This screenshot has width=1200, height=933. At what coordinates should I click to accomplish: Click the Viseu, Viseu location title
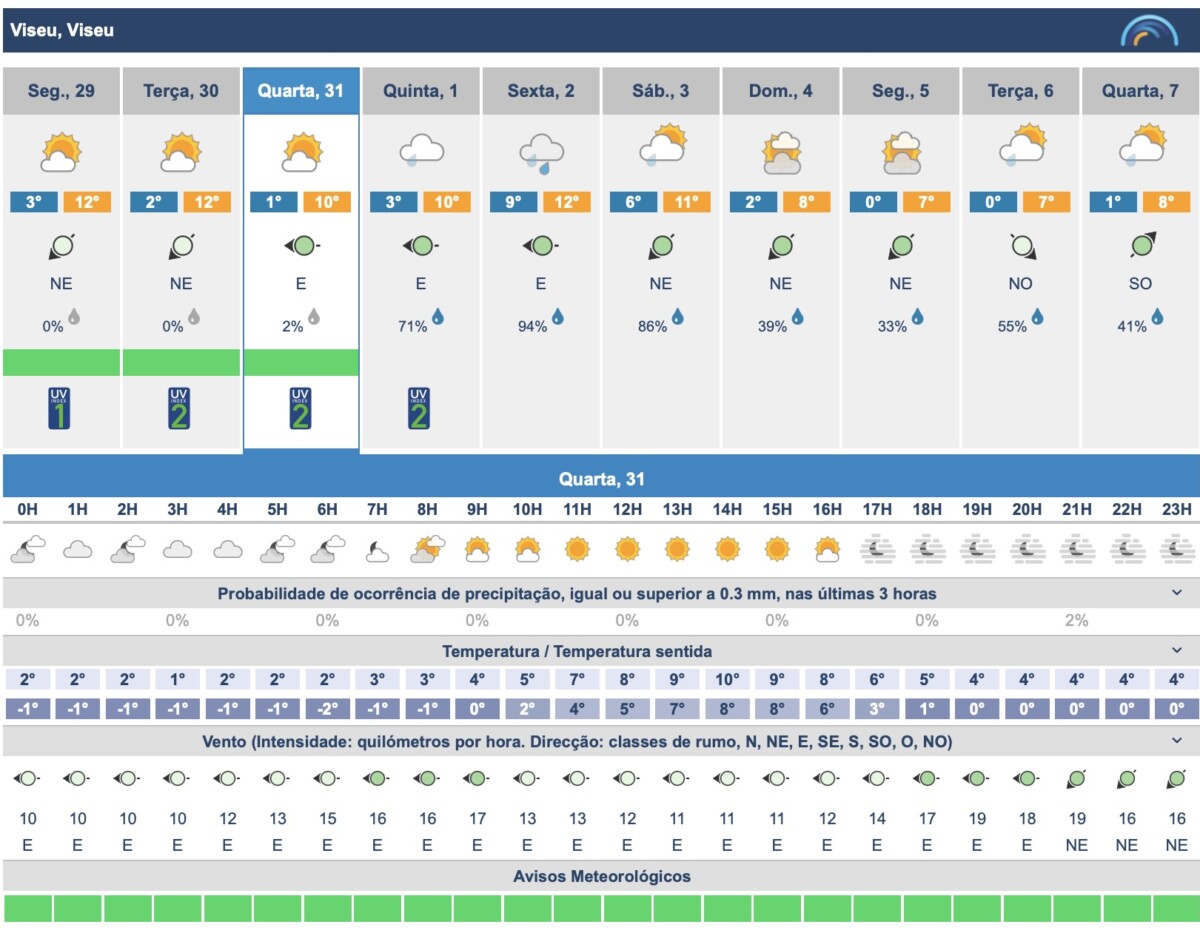[62, 30]
